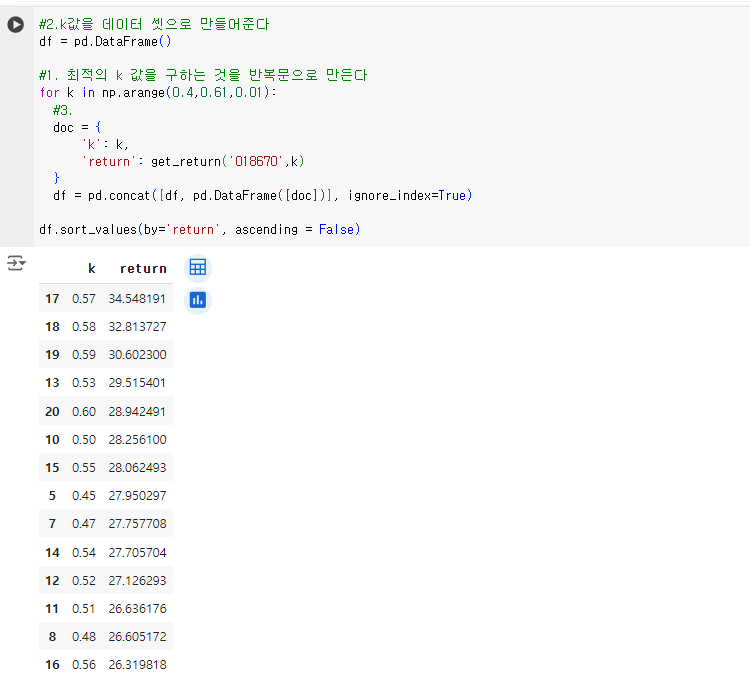This screenshot has height=674, width=750.
Task: Click k value 0.45 in table
Action: [84, 496]
